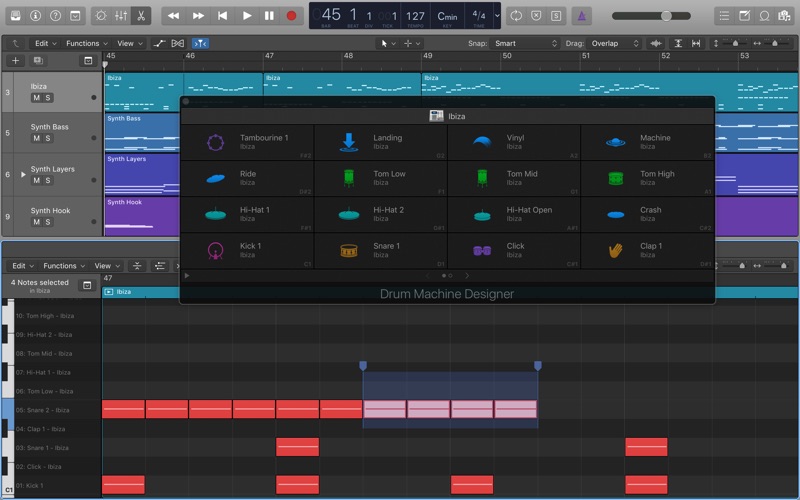Select the Clap 1 hand icon pad
Screen dimensions: 800x500
coord(615,251)
